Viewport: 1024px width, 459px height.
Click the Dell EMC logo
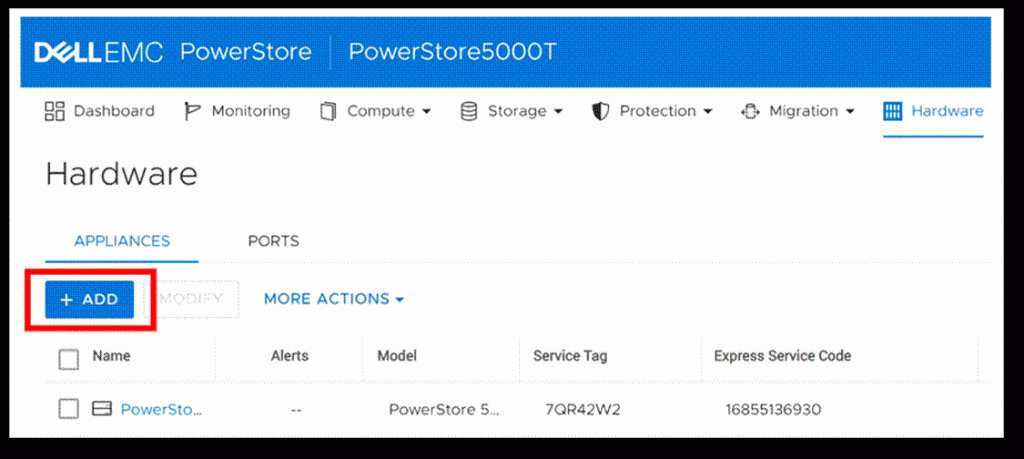click(98, 52)
